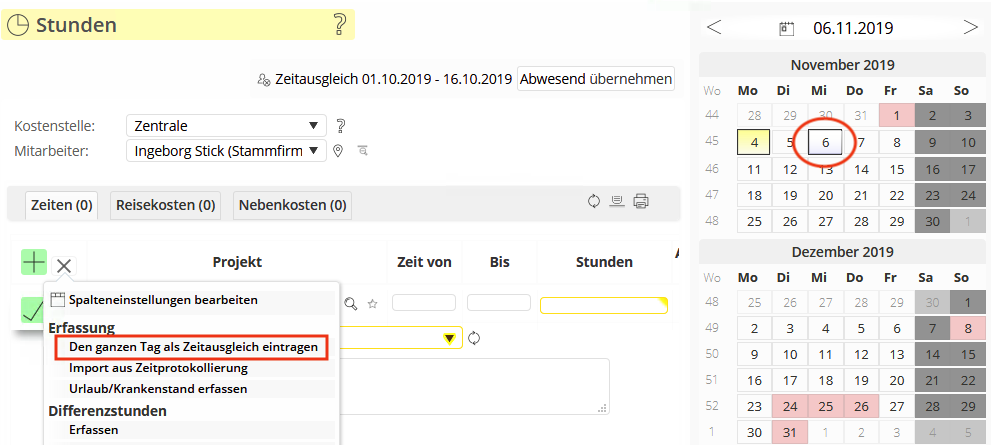991x445 pixels.
Task: Click the 'Abwesend übernehmen' button
Action: click(x=595, y=78)
